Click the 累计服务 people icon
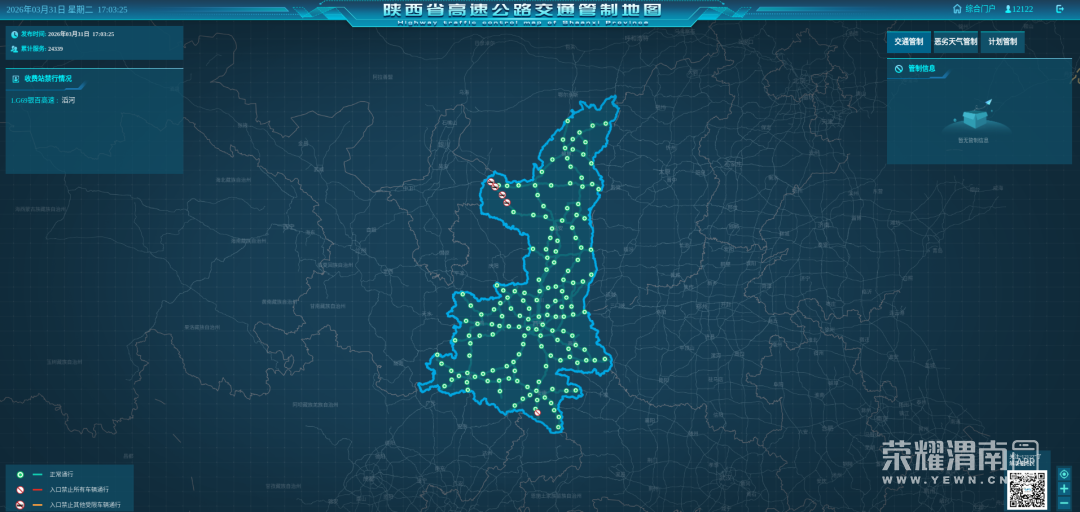This screenshot has height=512, width=1080. pyautogui.click(x=15, y=48)
